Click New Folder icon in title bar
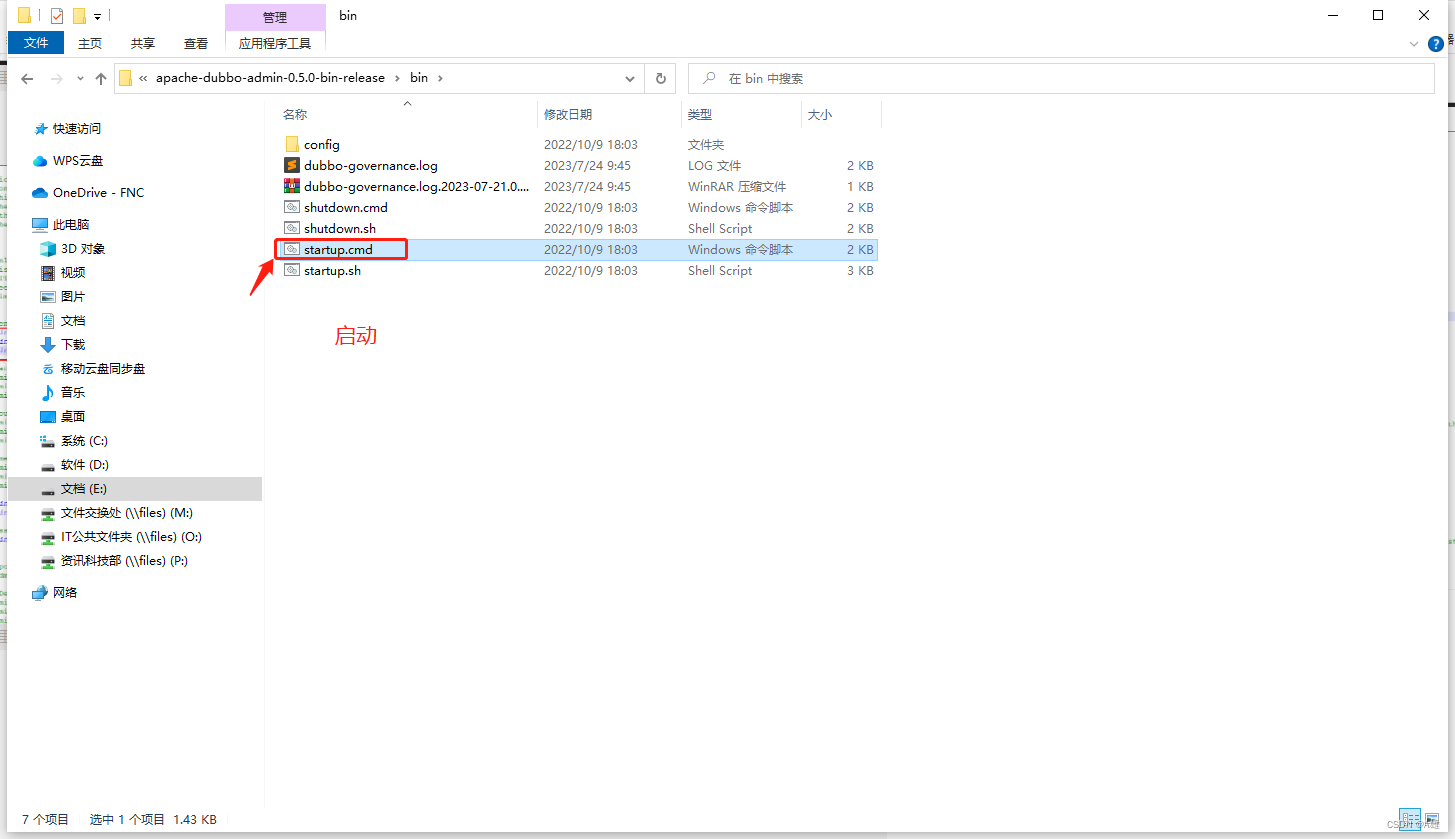Viewport: 1455px width, 839px height. pos(79,16)
